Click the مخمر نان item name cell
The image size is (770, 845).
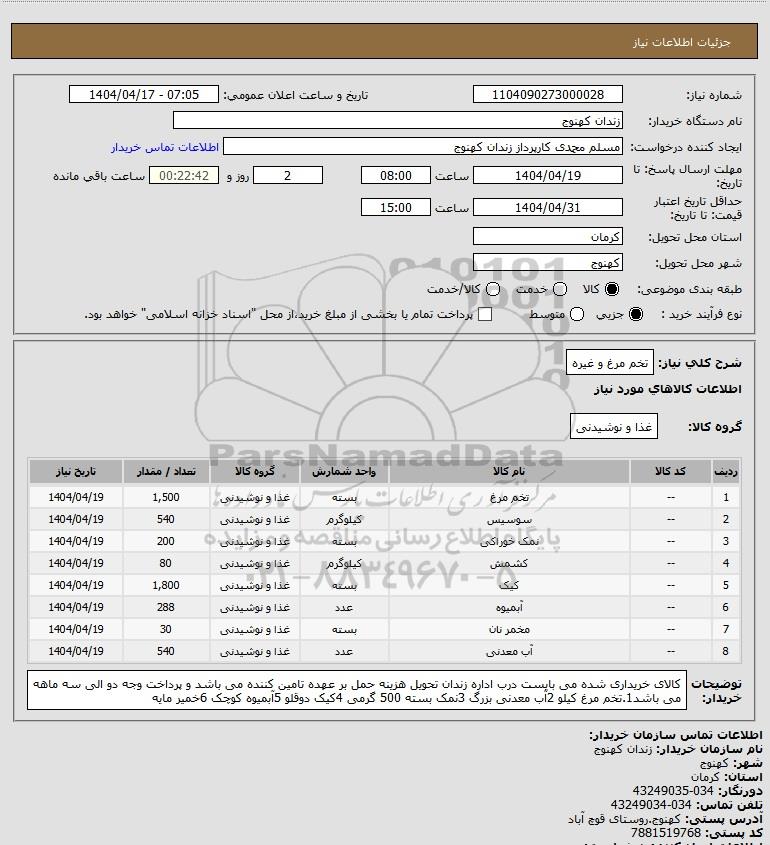tap(509, 629)
